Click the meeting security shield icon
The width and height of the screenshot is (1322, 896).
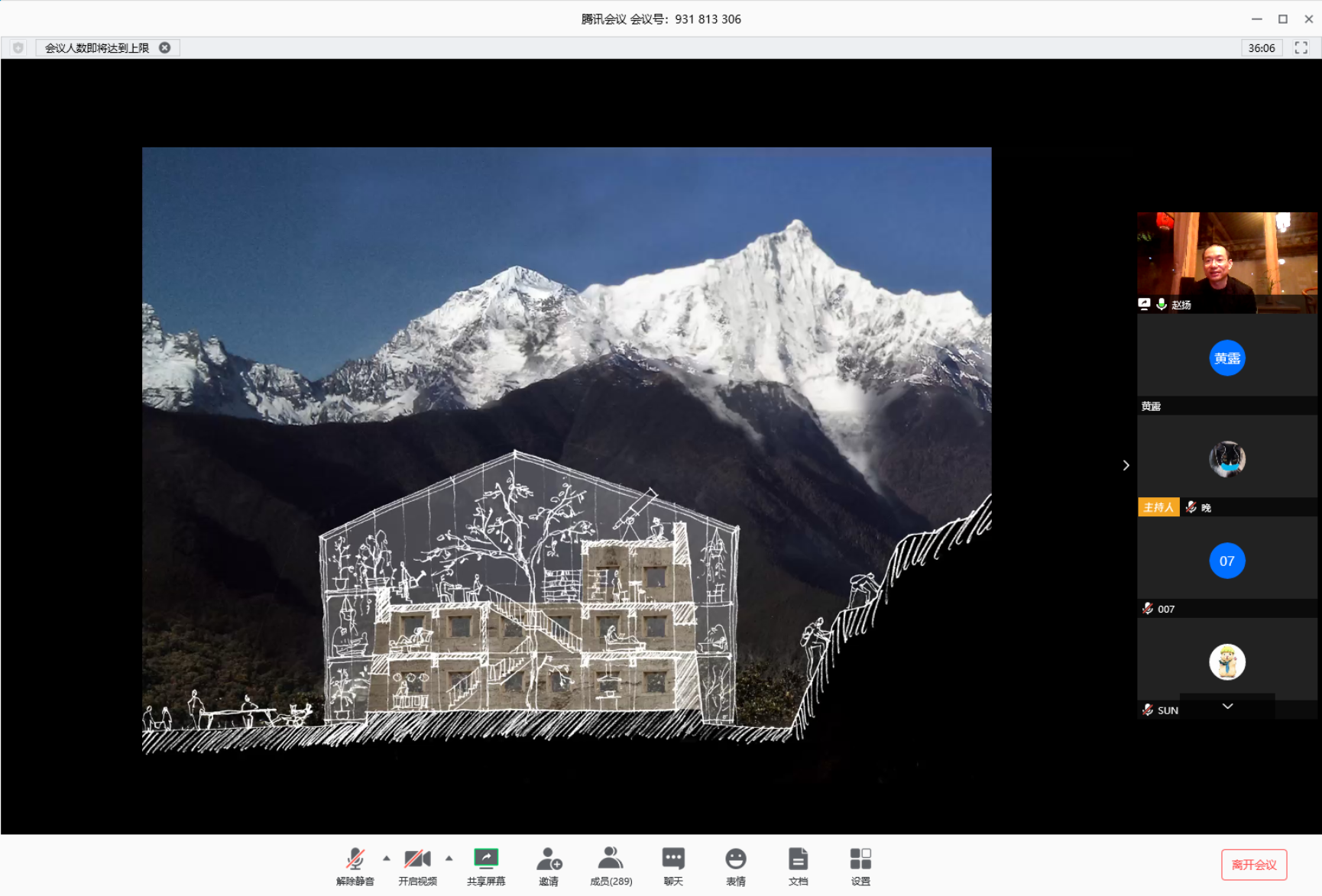pos(18,47)
